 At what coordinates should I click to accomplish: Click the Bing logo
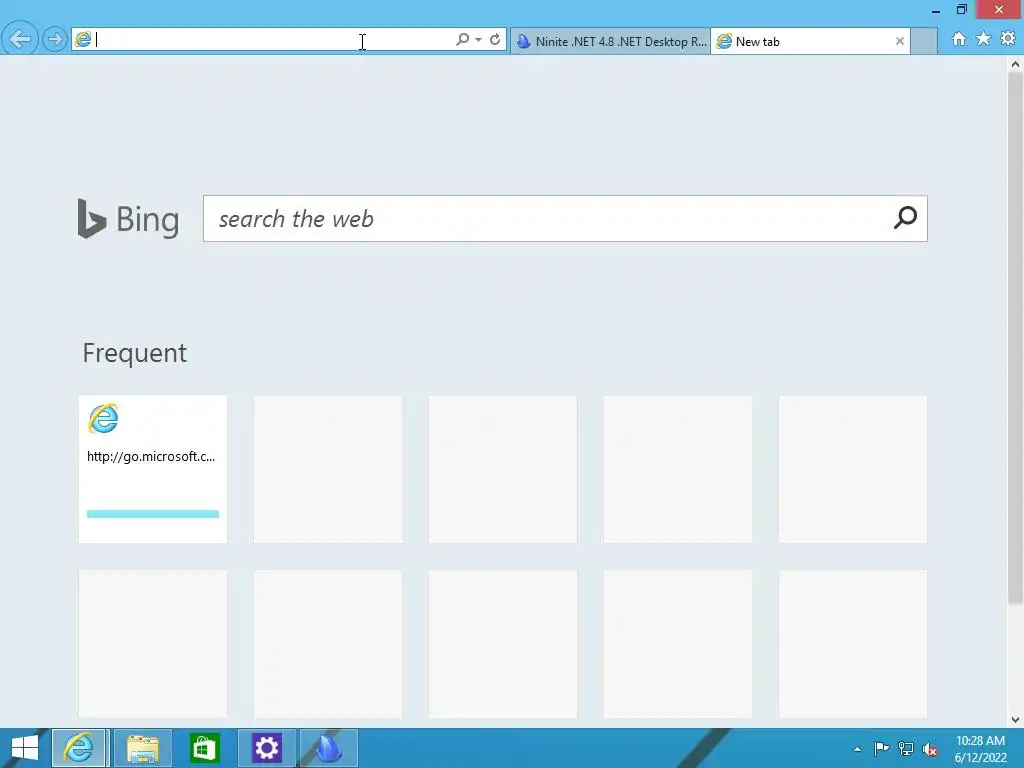tap(128, 219)
